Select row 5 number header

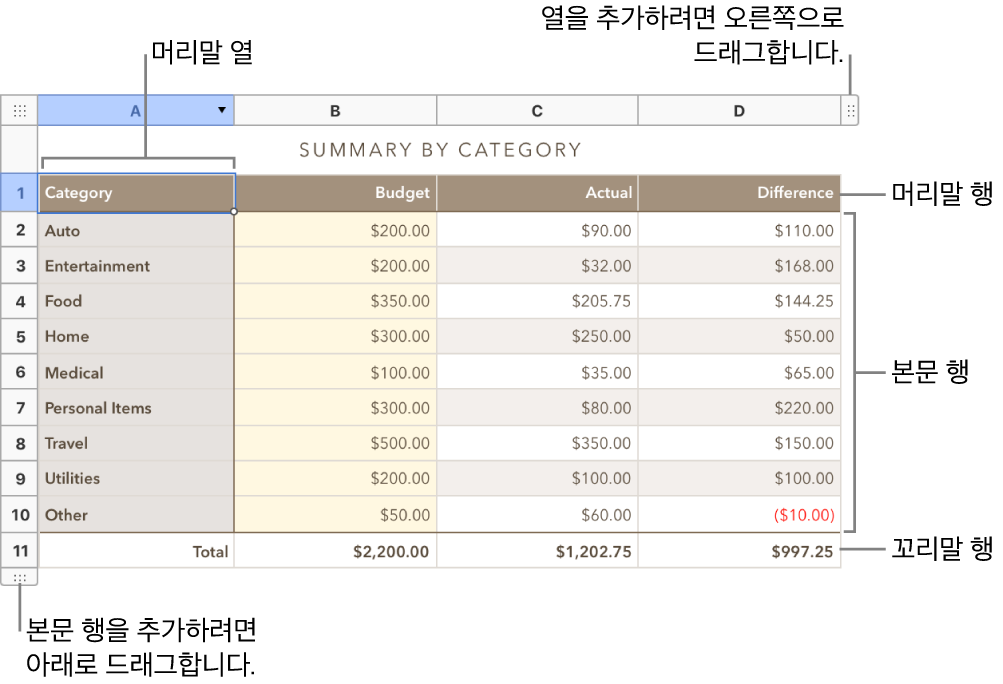click(x=20, y=337)
